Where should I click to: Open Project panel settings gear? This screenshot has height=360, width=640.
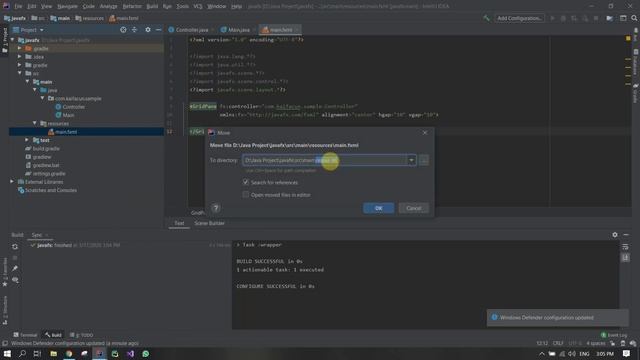pyautogui.click(x=148, y=30)
